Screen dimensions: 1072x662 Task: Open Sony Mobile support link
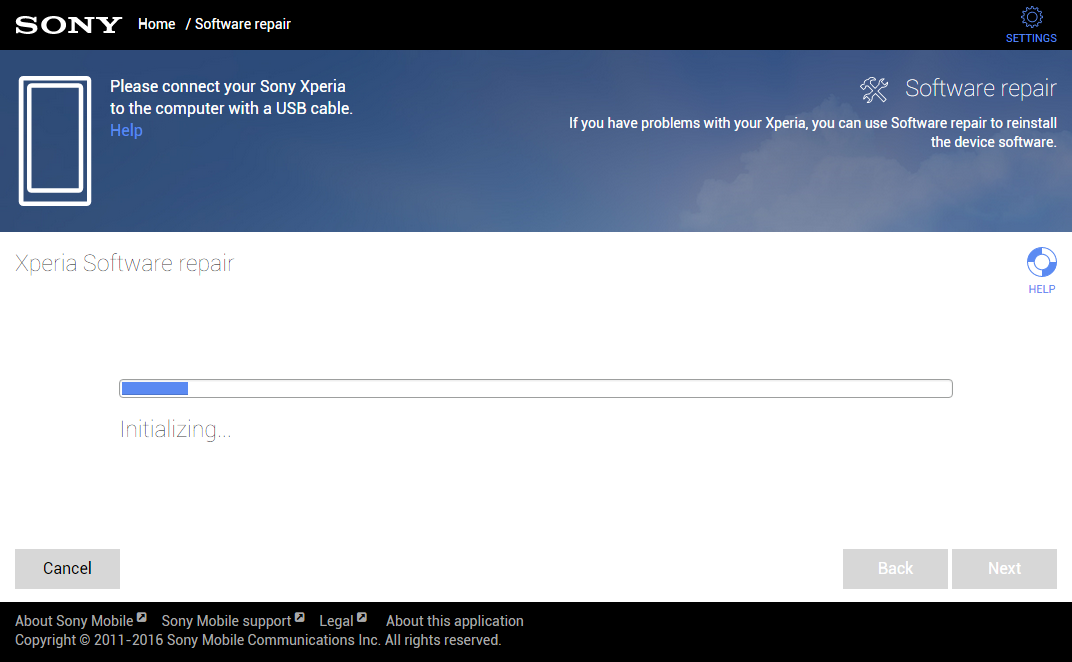[226, 621]
